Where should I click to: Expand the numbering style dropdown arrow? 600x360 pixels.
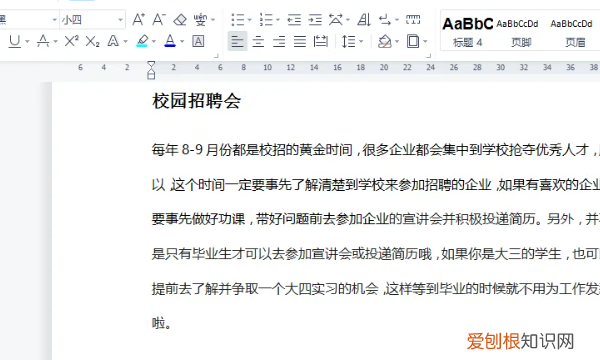click(278, 20)
